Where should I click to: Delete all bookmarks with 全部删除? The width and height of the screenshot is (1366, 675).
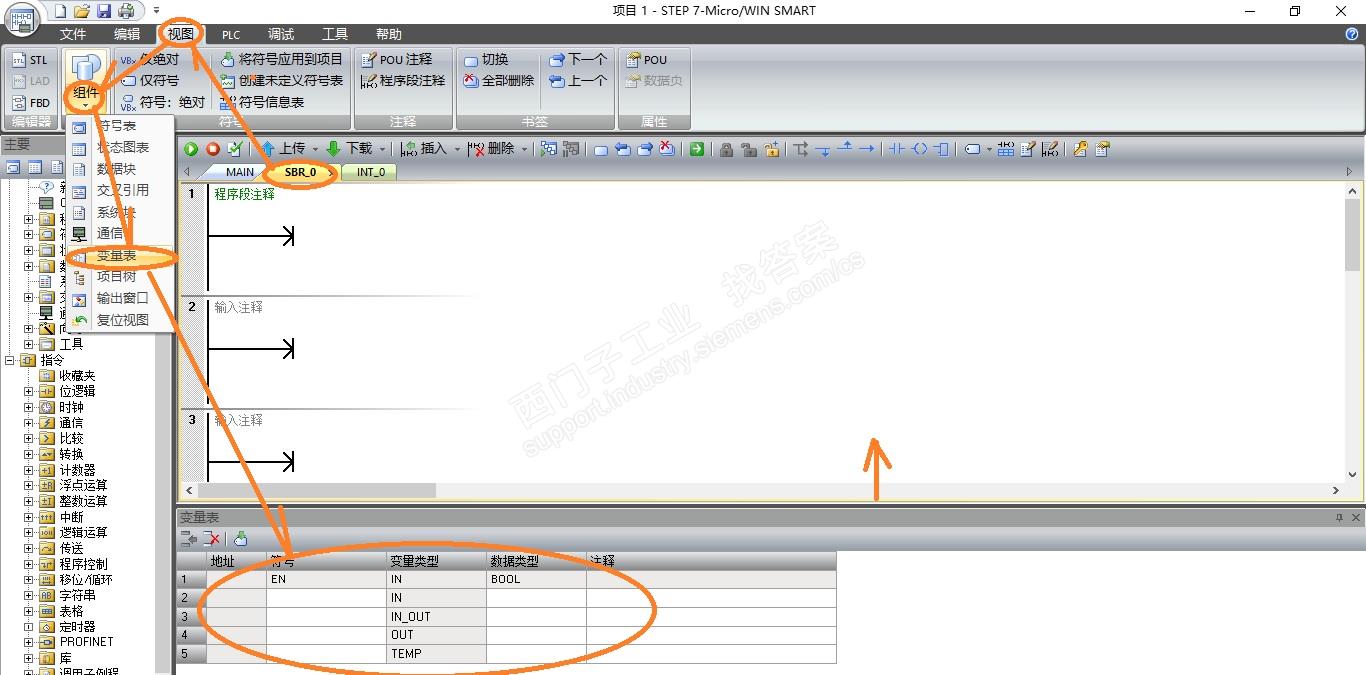[x=499, y=80]
